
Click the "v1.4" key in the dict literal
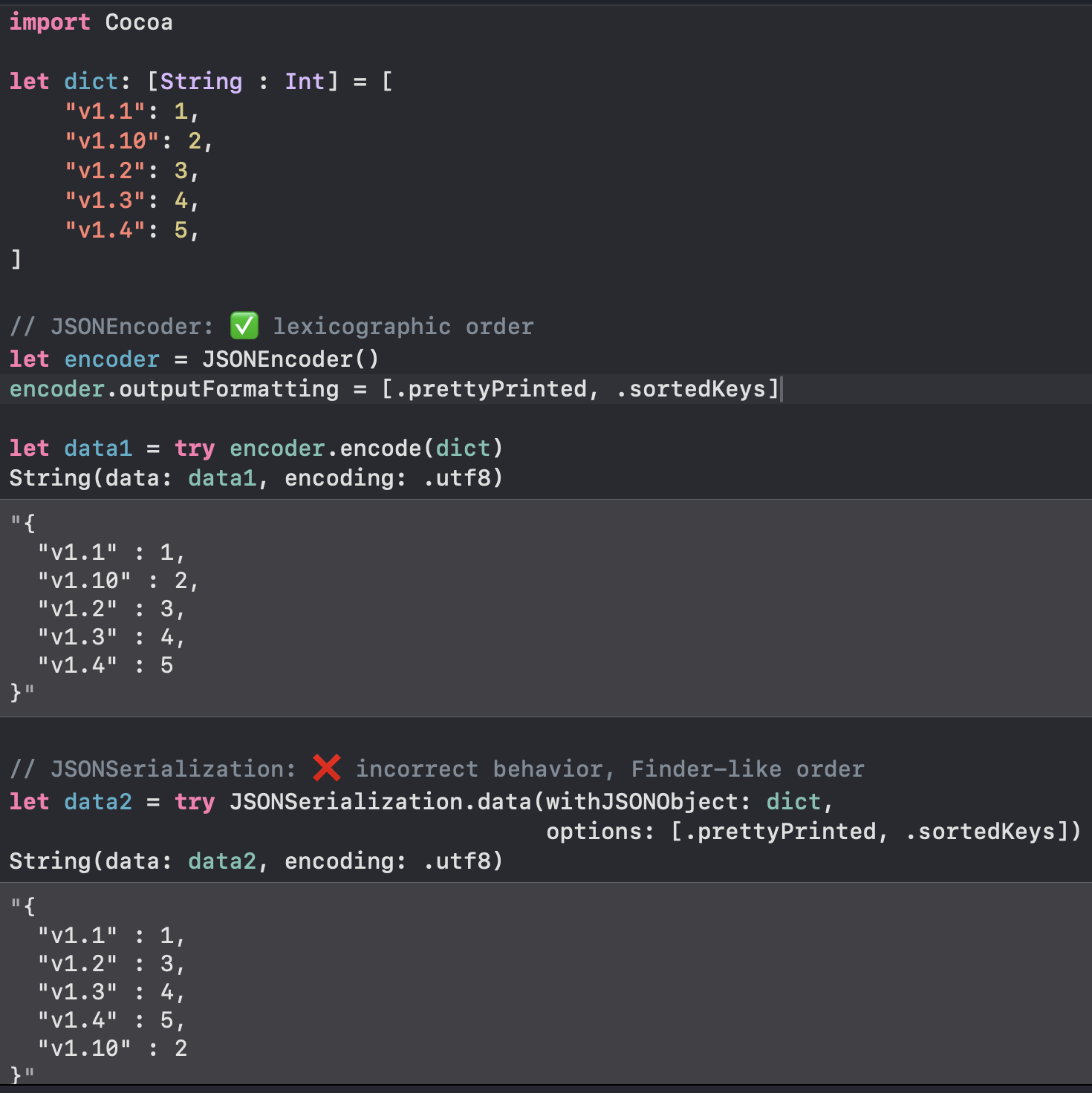coord(105,230)
